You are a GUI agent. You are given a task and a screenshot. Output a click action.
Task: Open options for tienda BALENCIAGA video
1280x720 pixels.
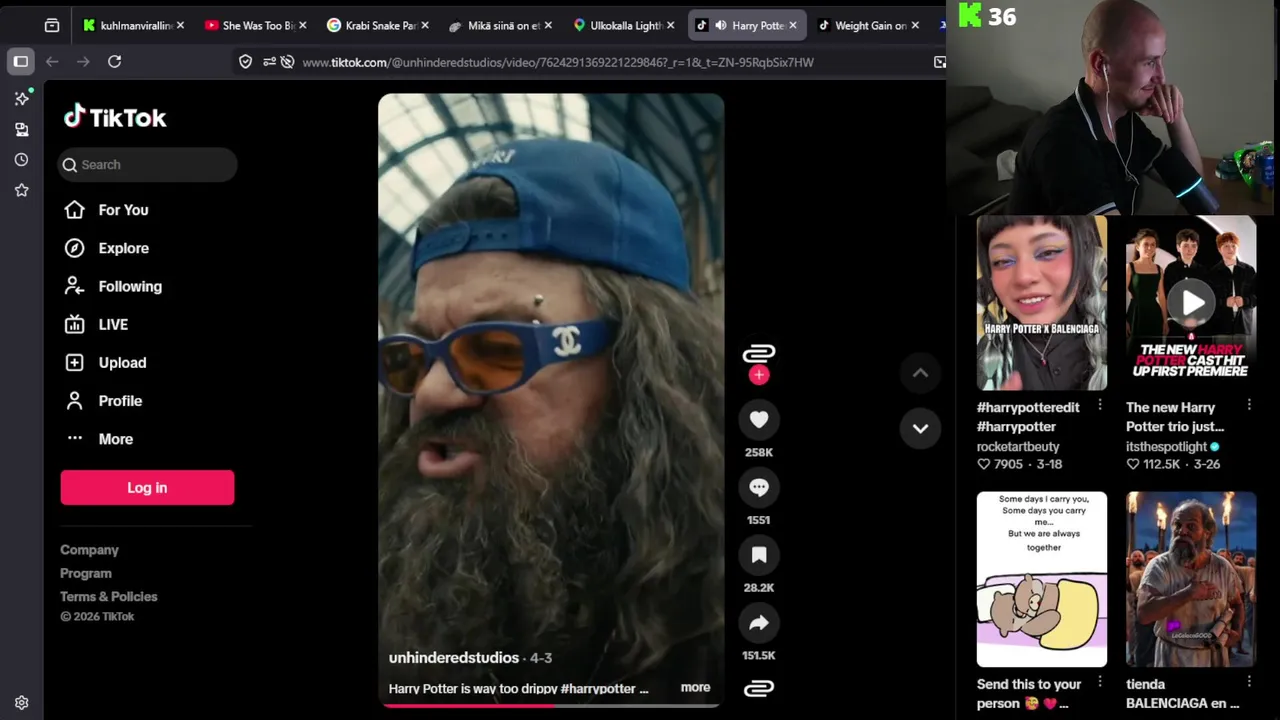(x=1249, y=681)
